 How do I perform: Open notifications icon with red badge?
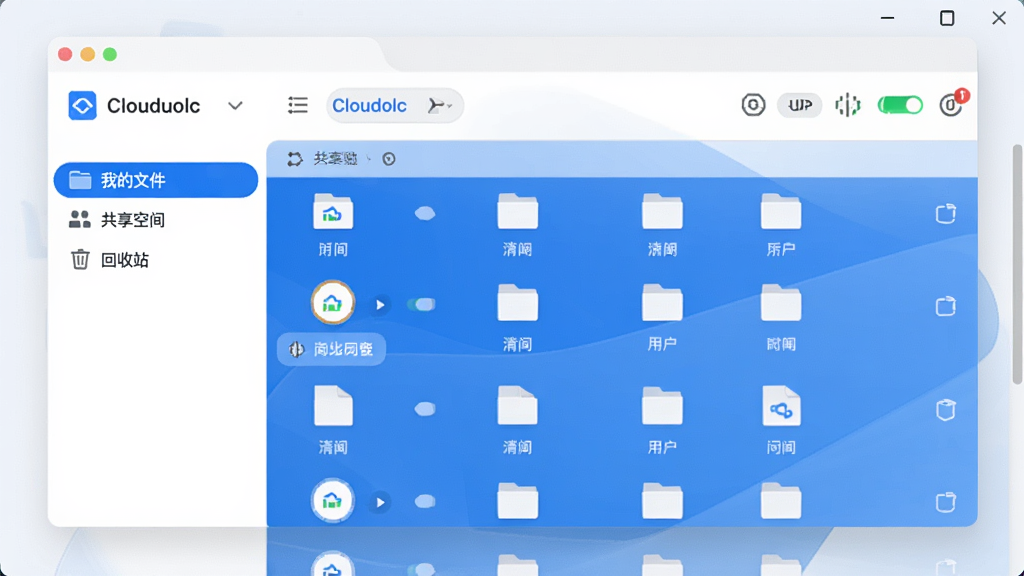(952, 104)
